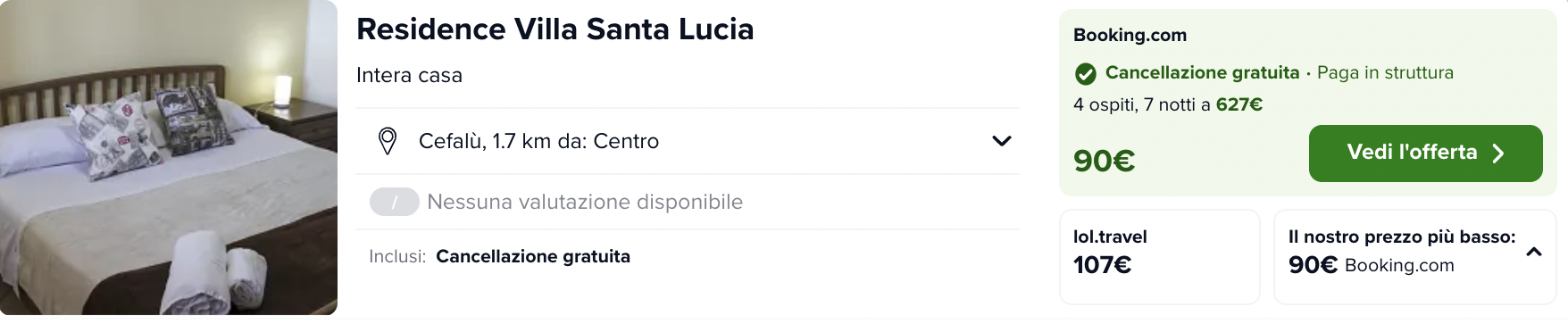Expand the Cefalù location details chevron
Image resolution: width=1568 pixels, height=332 pixels.
click(1002, 141)
